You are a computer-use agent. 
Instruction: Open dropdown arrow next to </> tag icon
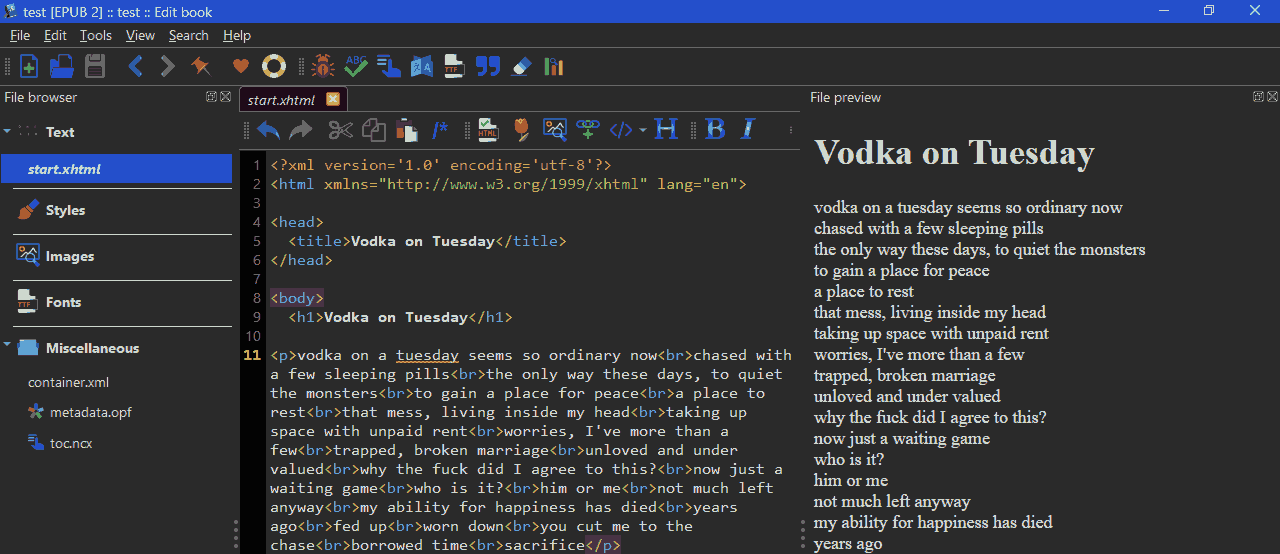pyautogui.click(x=642, y=130)
